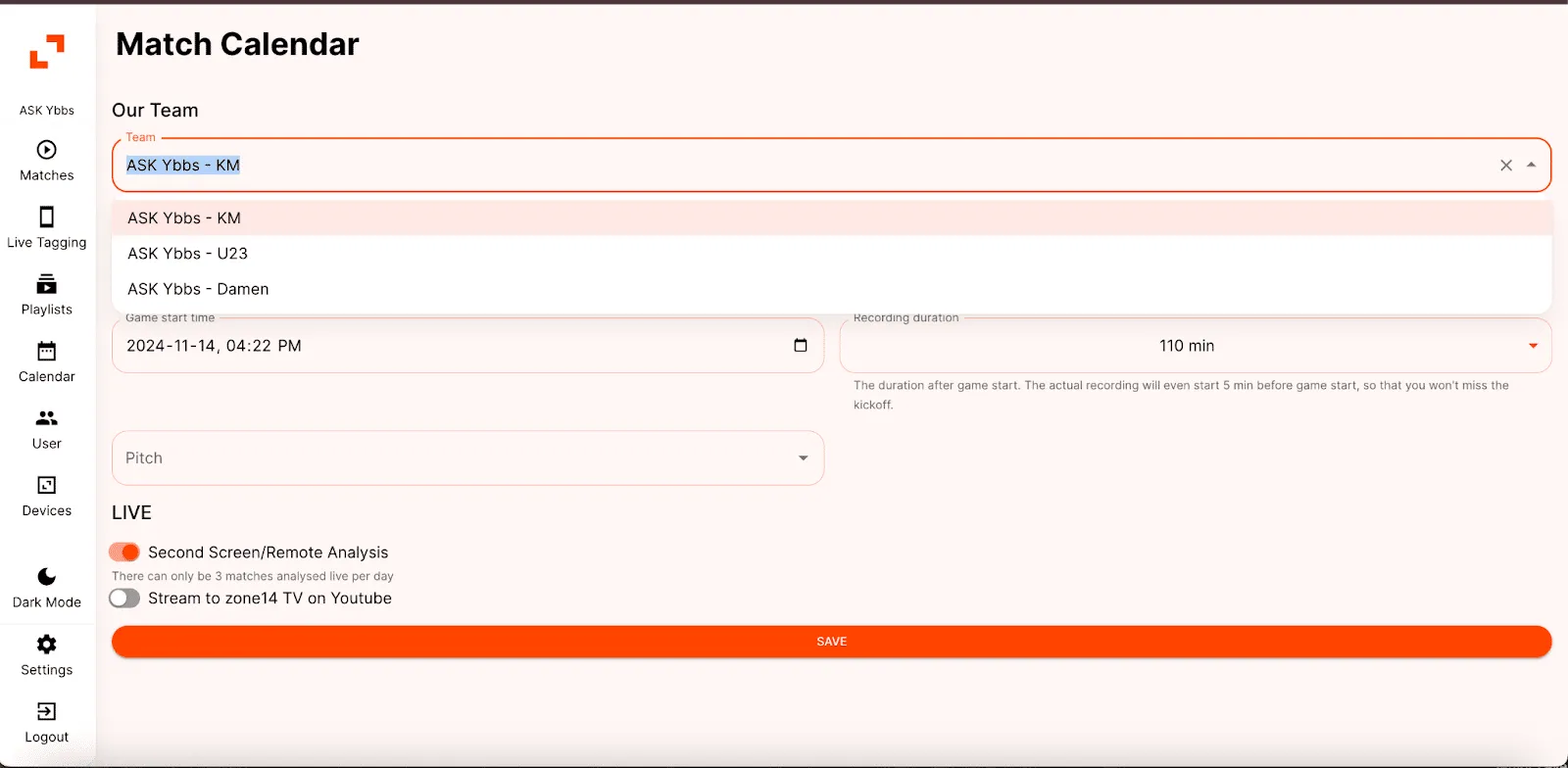Switch to Dark Mode
The image size is (1568, 768).
pos(47,589)
